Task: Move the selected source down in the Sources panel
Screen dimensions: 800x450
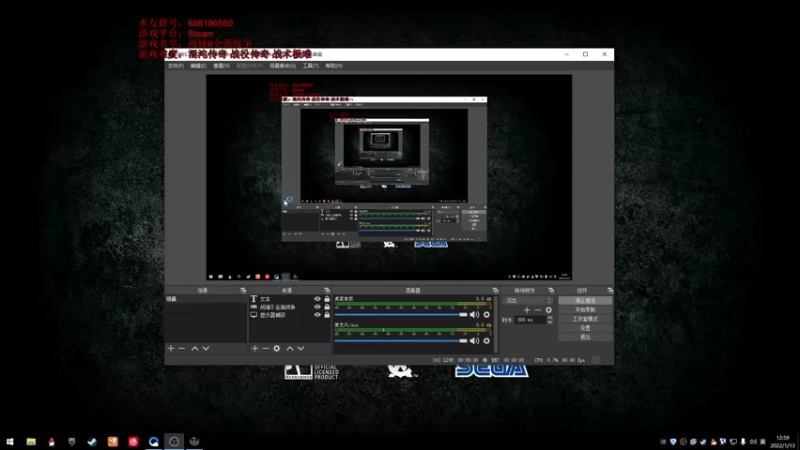Action: pos(301,348)
